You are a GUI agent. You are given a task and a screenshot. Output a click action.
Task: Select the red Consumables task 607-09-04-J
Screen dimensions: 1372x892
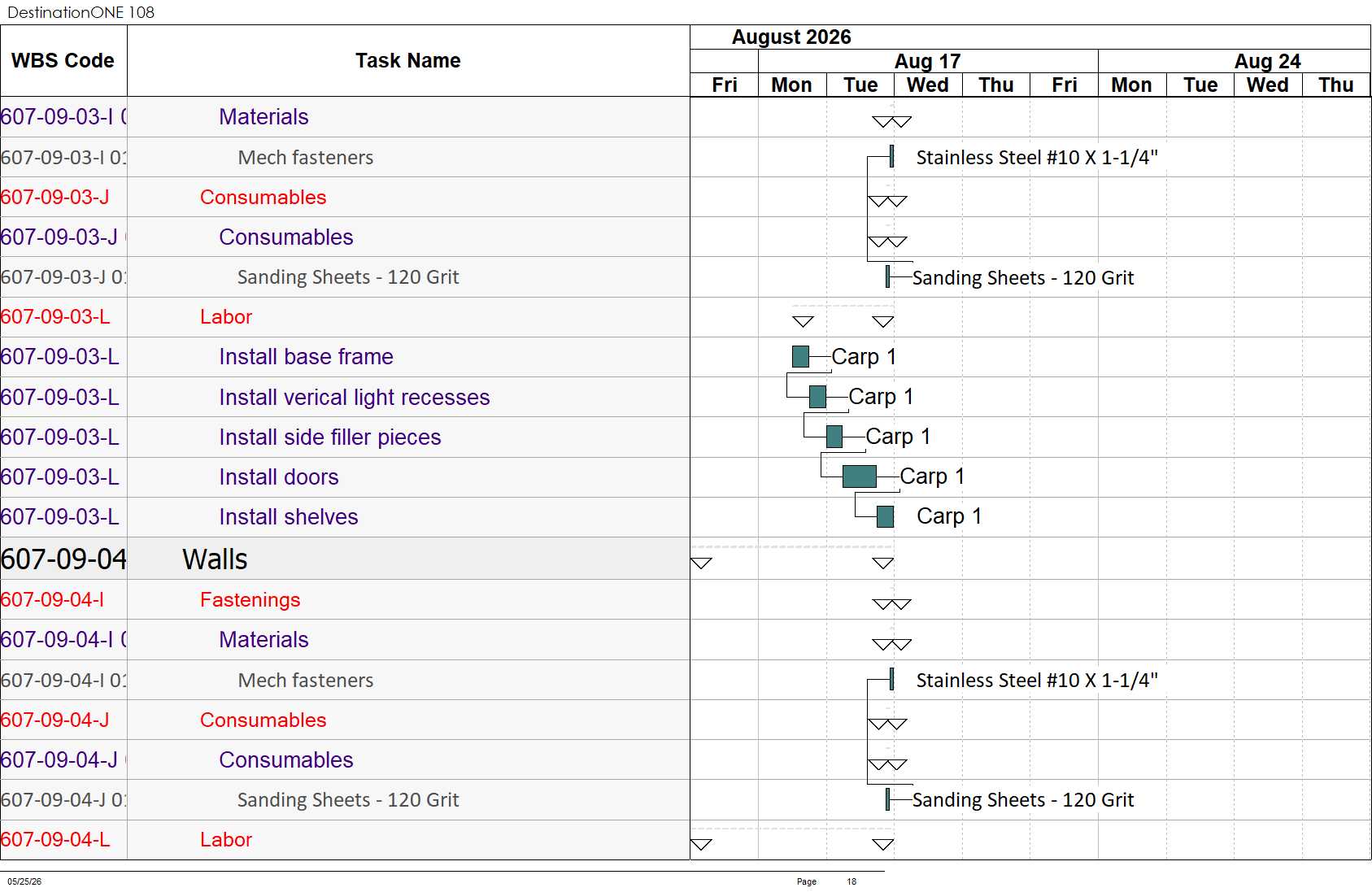[263, 720]
